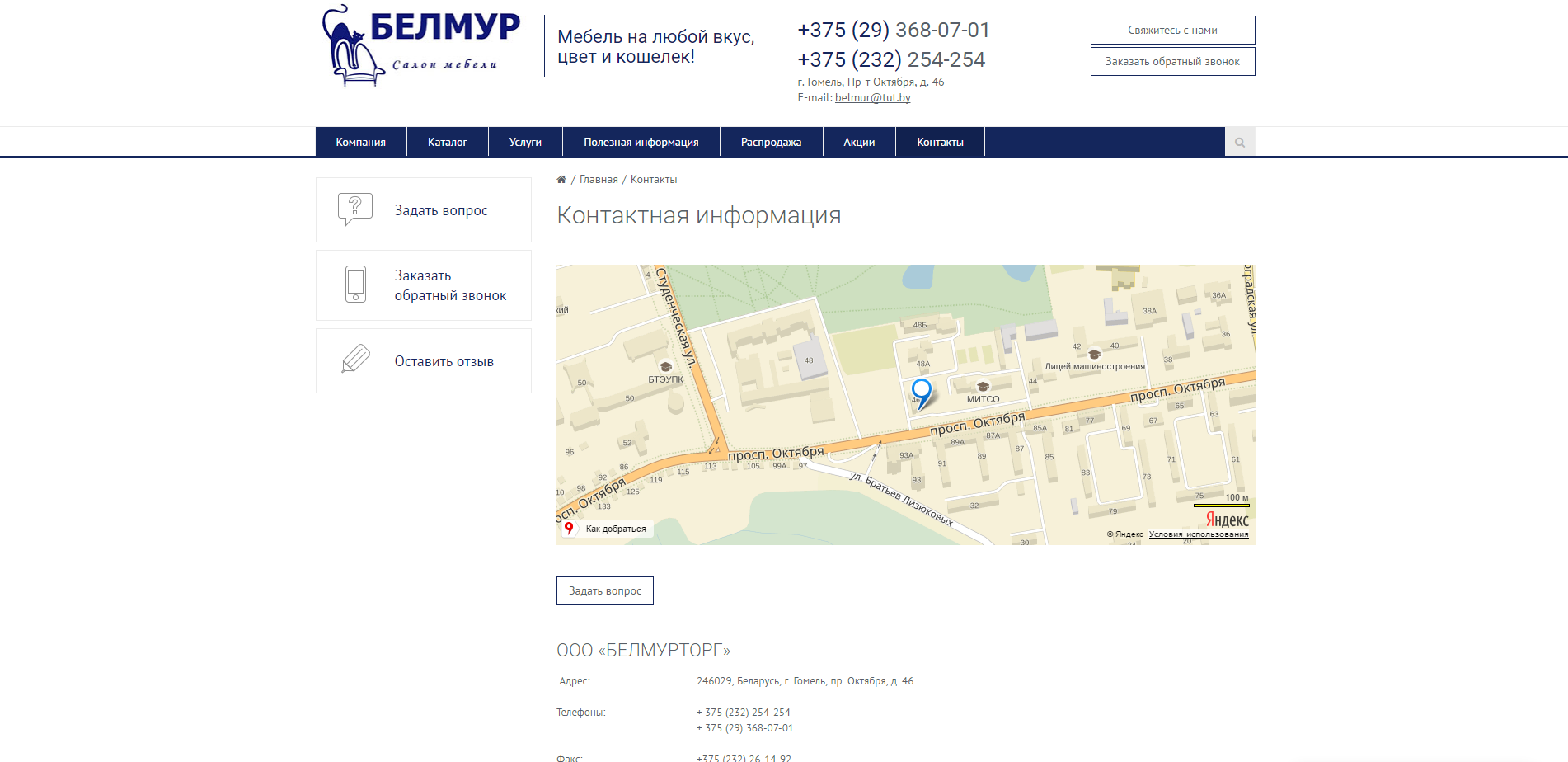Click the Яндекс logo on map
The height and width of the screenshot is (762, 1568).
click(1228, 520)
